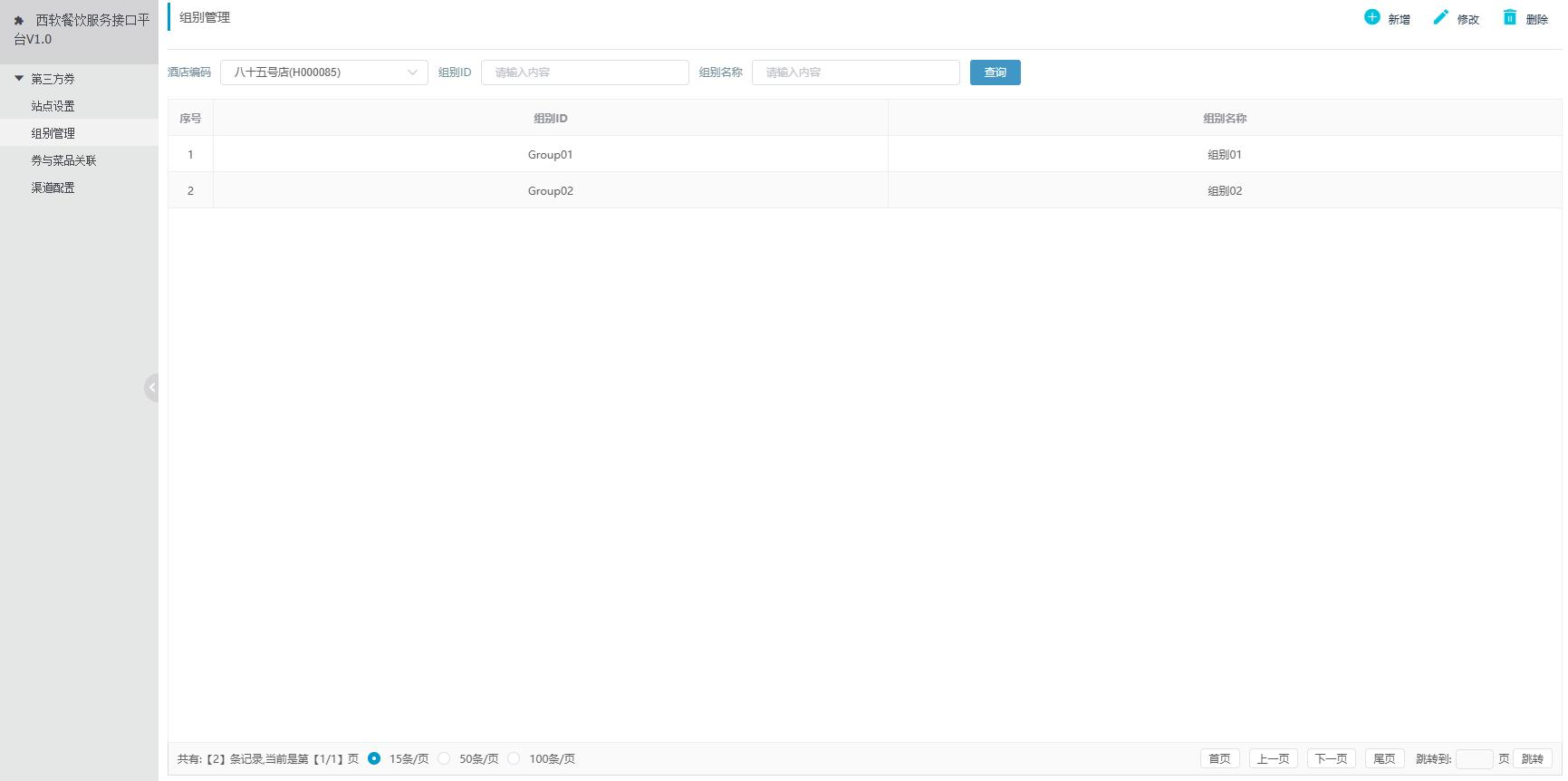This screenshot has width=1568, height=781.
Task: Click the 西软餐饮服务接口平台V1.0 title
Action: click(82, 29)
